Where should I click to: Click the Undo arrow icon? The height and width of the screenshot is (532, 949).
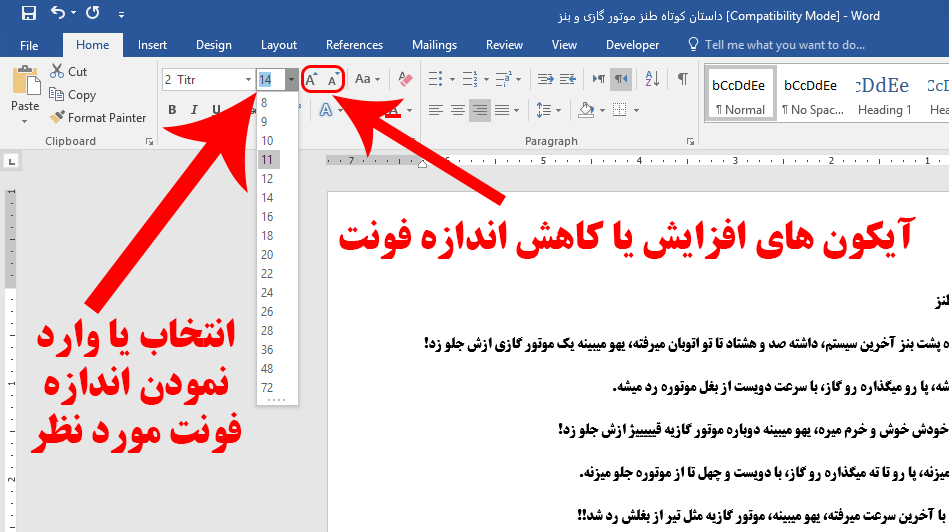(58, 14)
